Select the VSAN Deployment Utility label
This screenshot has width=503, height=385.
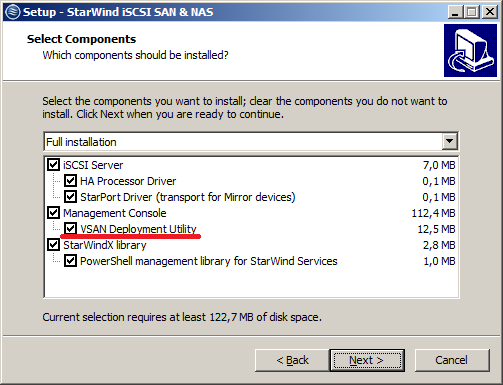(138, 229)
